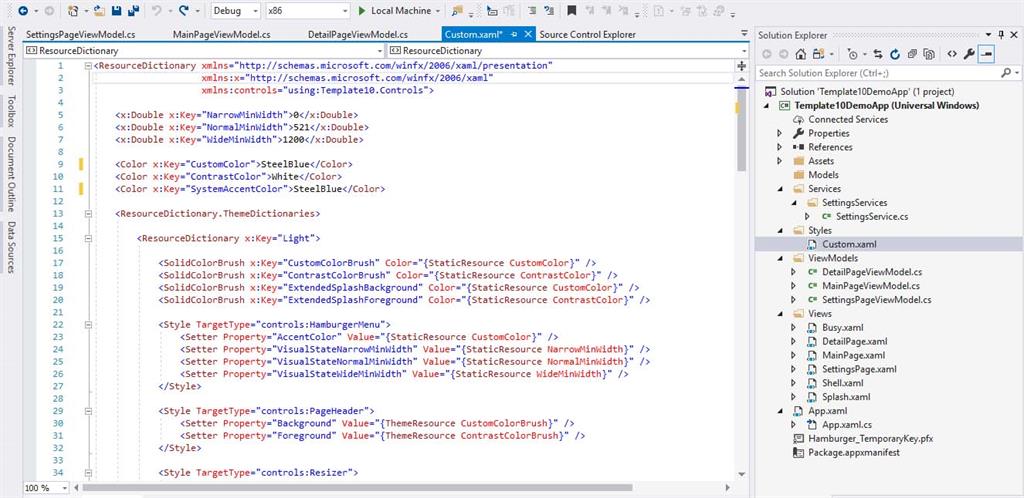The width and height of the screenshot is (1024, 498).
Task: Select the Connected Services node
Action: pyautogui.click(x=848, y=119)
